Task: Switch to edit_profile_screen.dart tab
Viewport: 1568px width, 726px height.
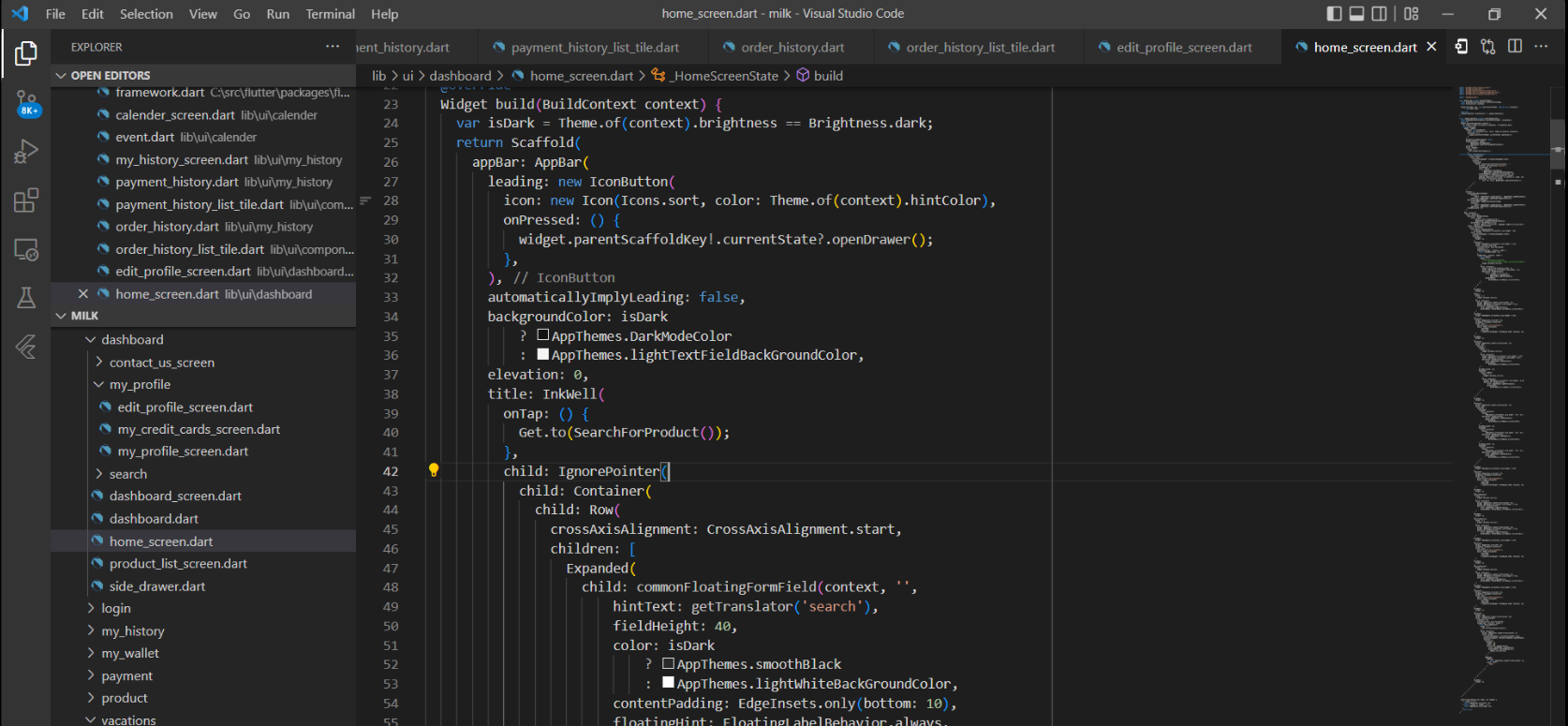Action: (x=1184, y=47)
